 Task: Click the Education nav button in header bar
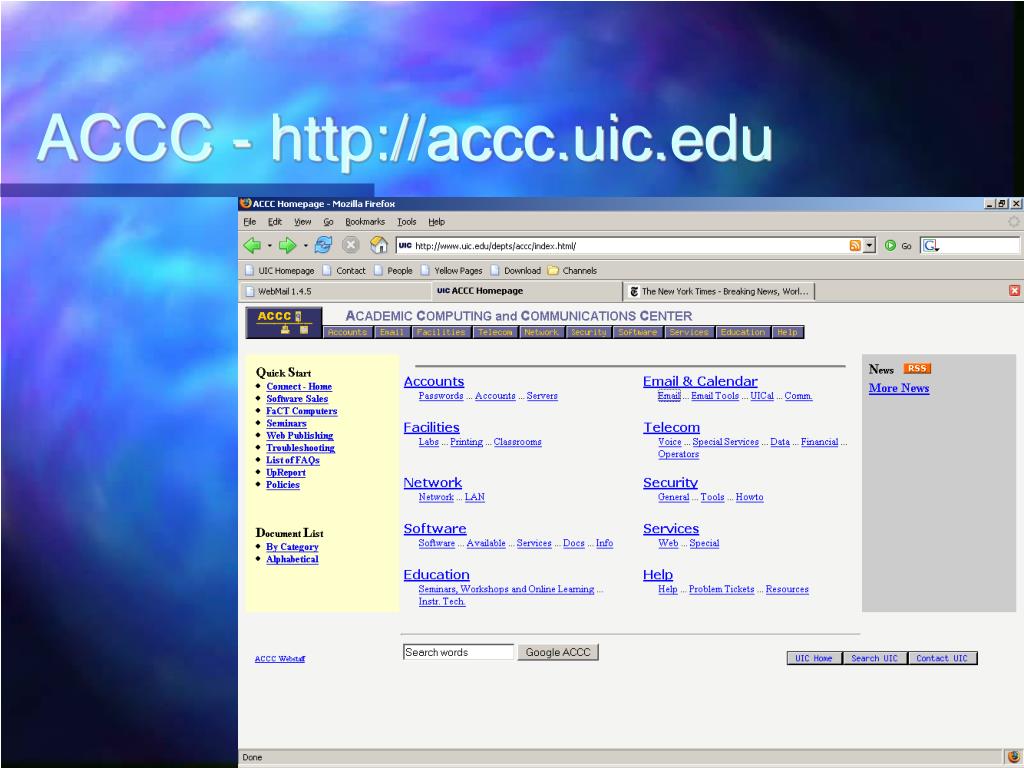(x=743, y=332)
